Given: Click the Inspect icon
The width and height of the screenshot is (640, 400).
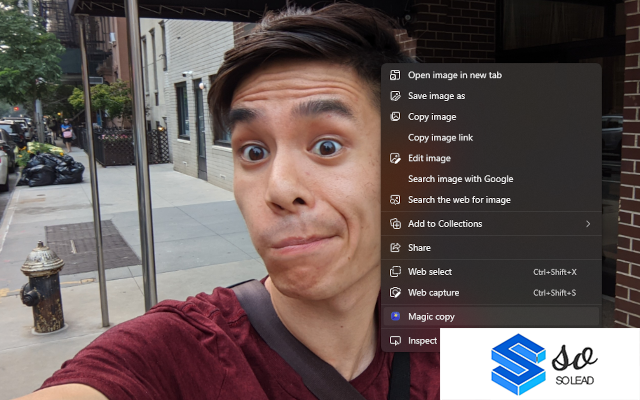Looking at the screenshot, I should click(395, 341).
